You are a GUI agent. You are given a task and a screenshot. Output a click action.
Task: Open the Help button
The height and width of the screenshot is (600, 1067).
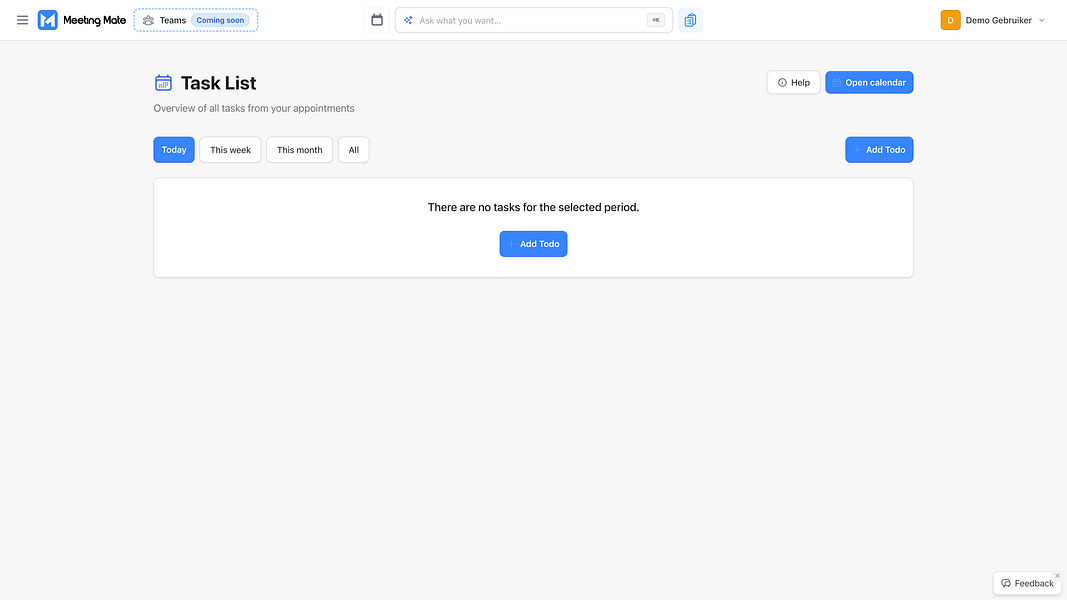[x=793, y=83]
